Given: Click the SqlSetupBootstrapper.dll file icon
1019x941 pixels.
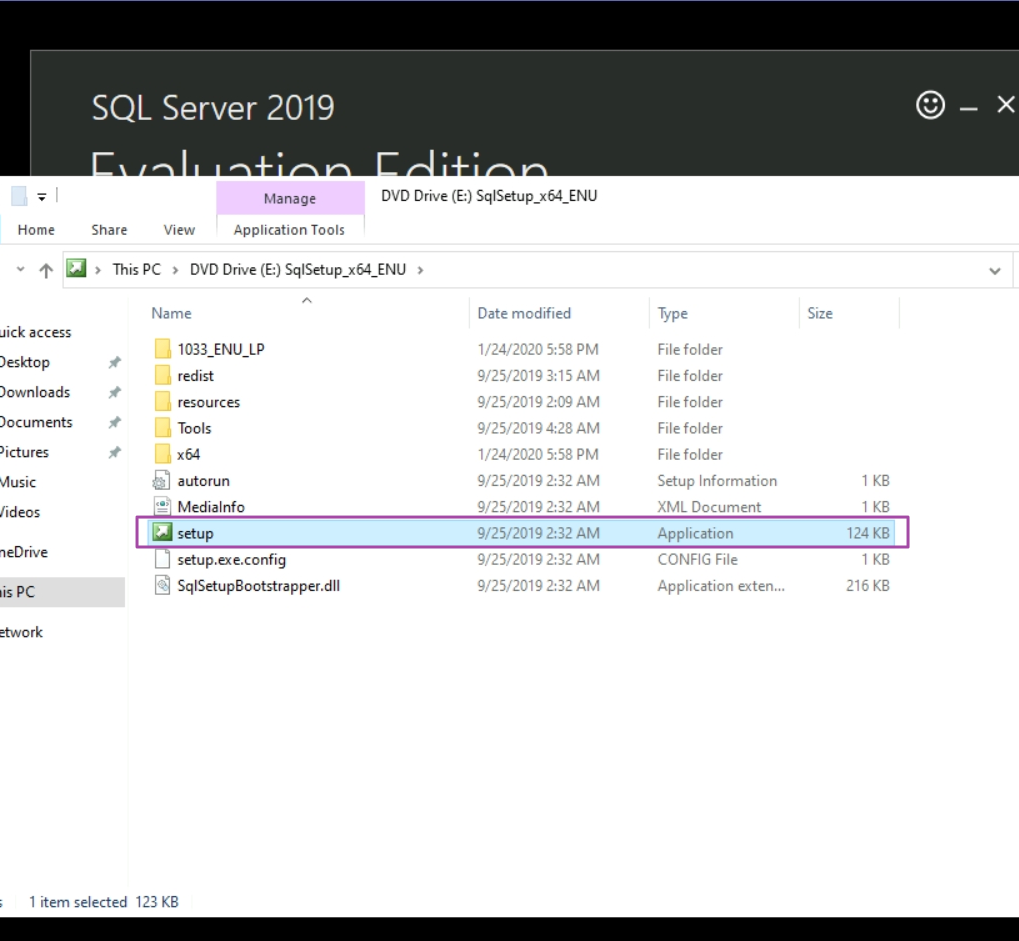Looking at the screenshot, I should coord(162,586).
